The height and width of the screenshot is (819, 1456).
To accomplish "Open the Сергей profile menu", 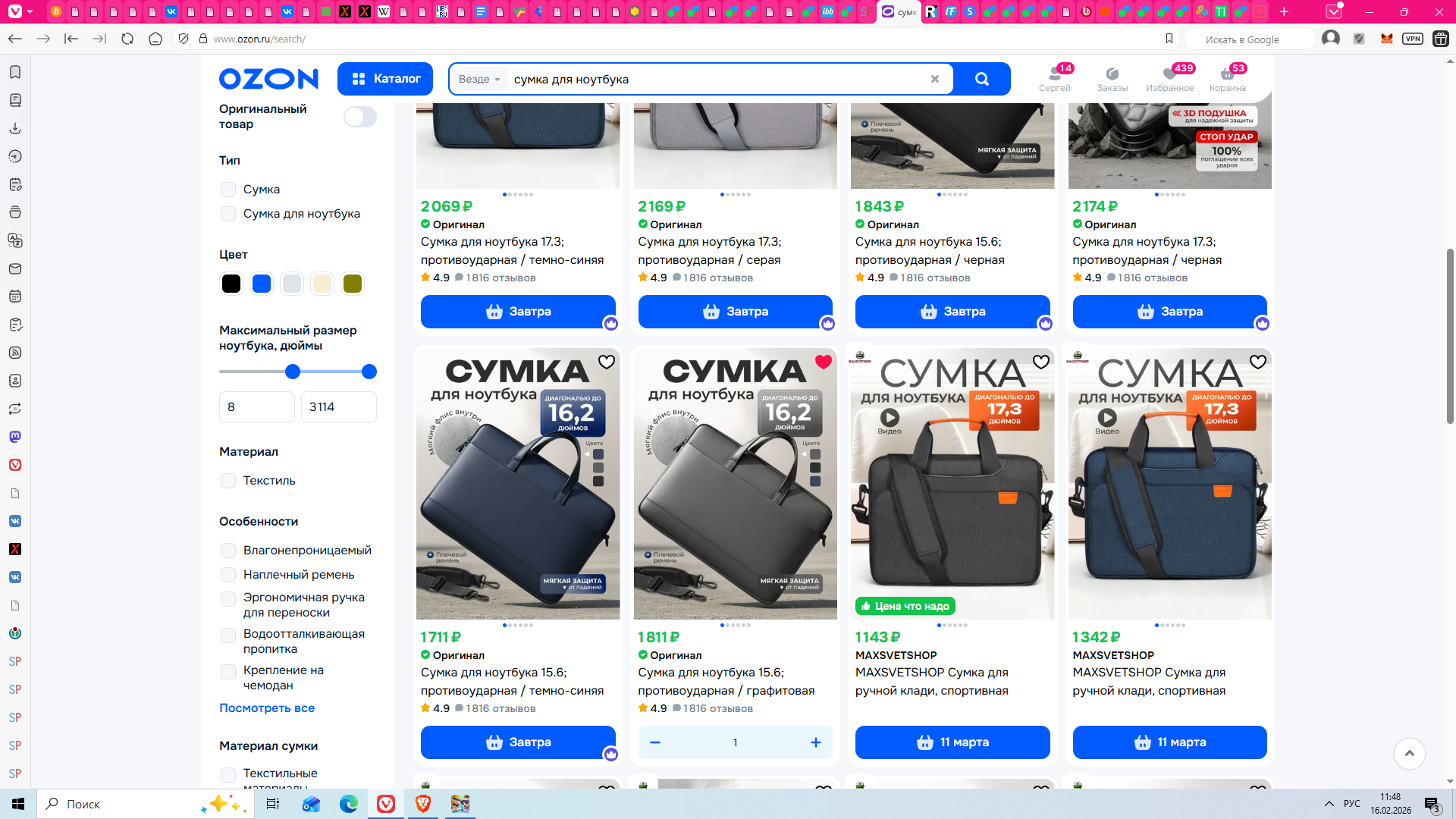I will [x=1054, y=77].
